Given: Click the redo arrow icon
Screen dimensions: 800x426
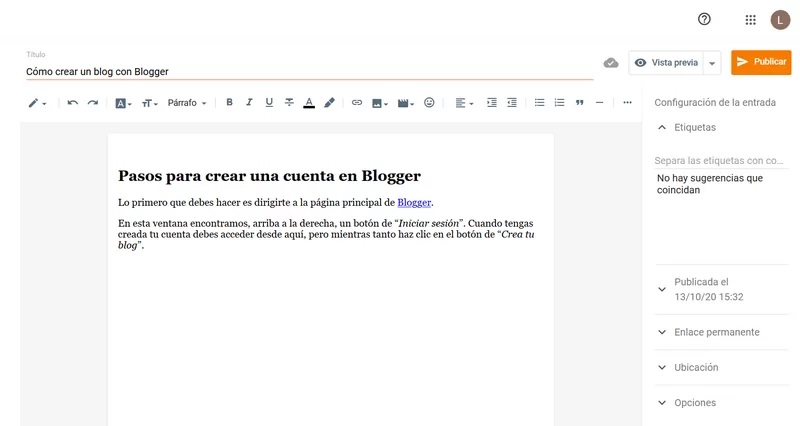Looking at the screenshot, I should [x=93, y=103].
